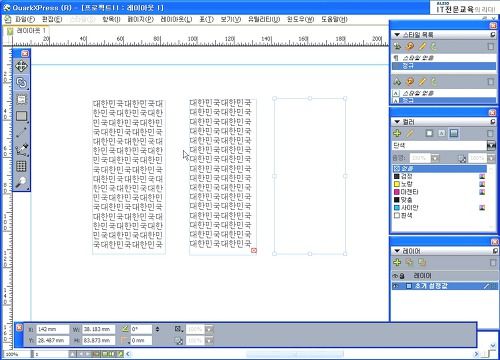Click the zoom 100% field in status bar
500x360 pixels.
point(16,354)
